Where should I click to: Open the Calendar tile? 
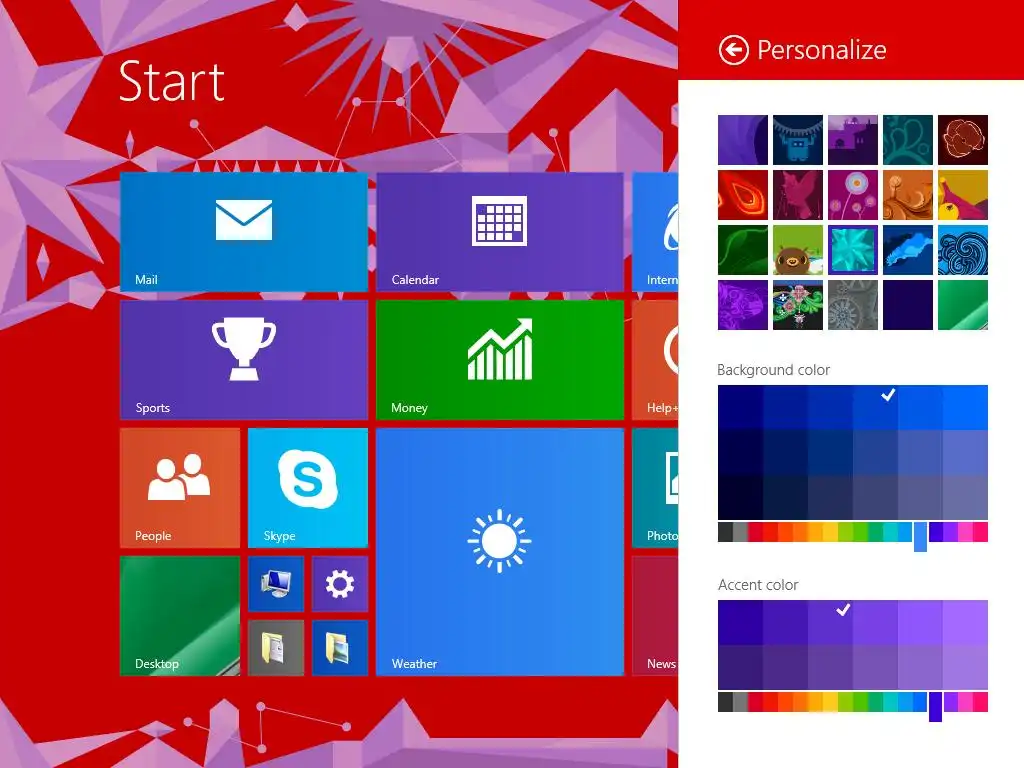[500, 232]
